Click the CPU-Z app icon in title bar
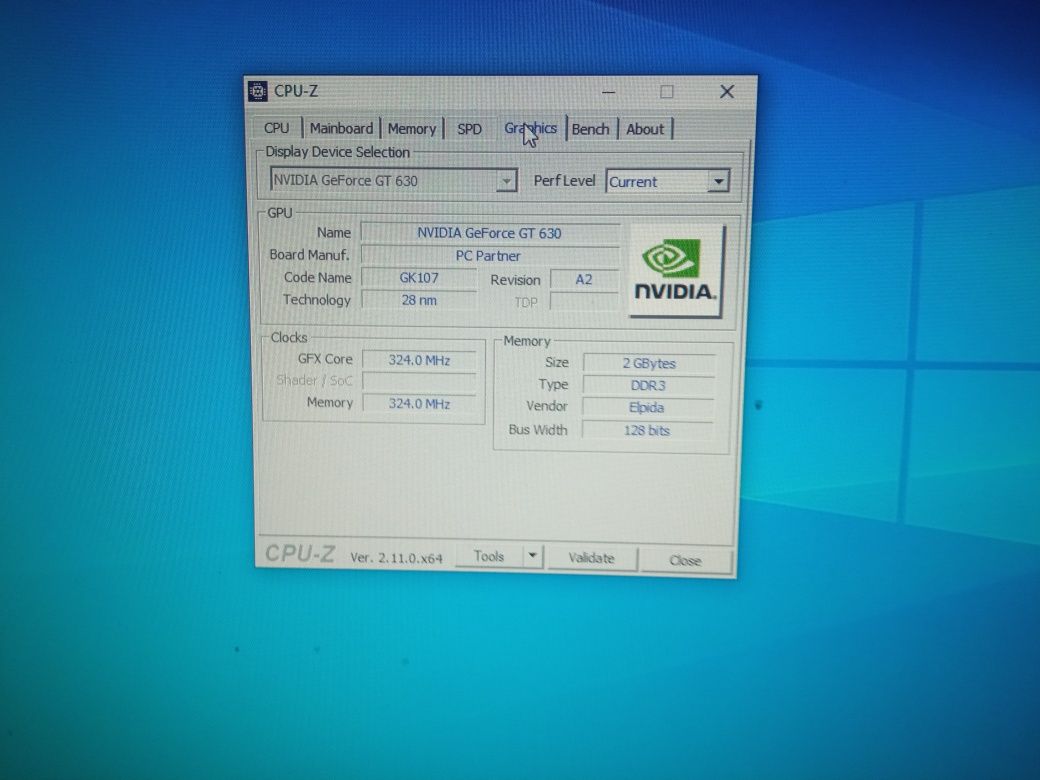Screen dimensions: 1040x780 pos(257,91)
